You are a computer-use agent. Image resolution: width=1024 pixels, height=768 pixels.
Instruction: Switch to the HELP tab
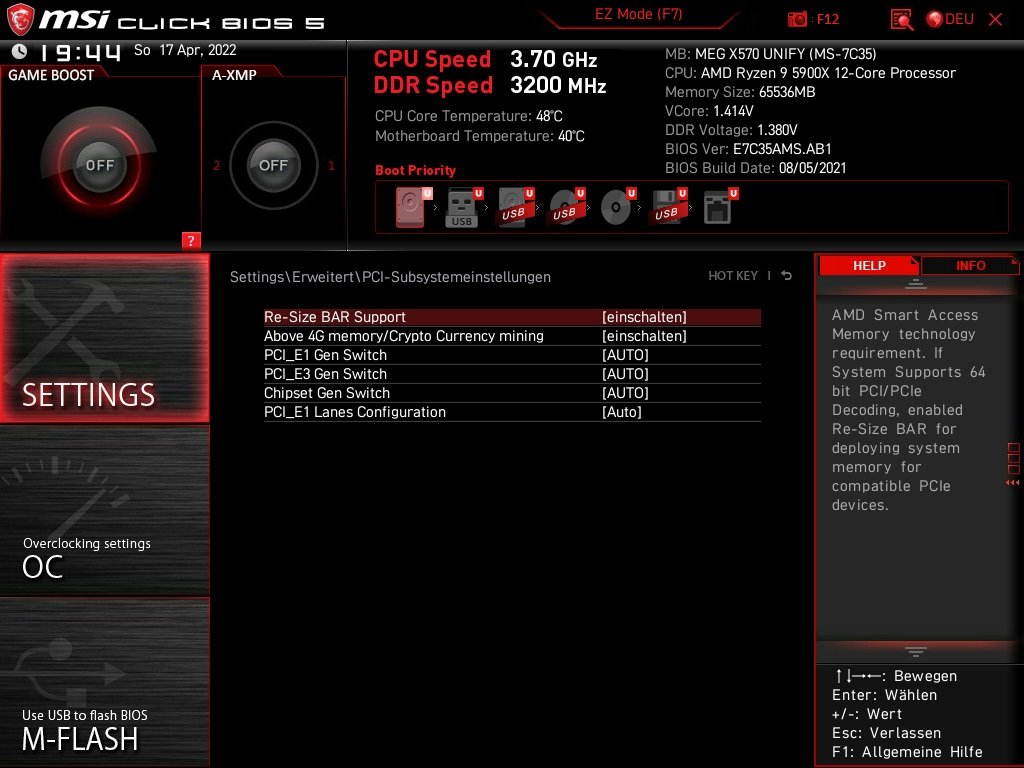click(868, 265)
